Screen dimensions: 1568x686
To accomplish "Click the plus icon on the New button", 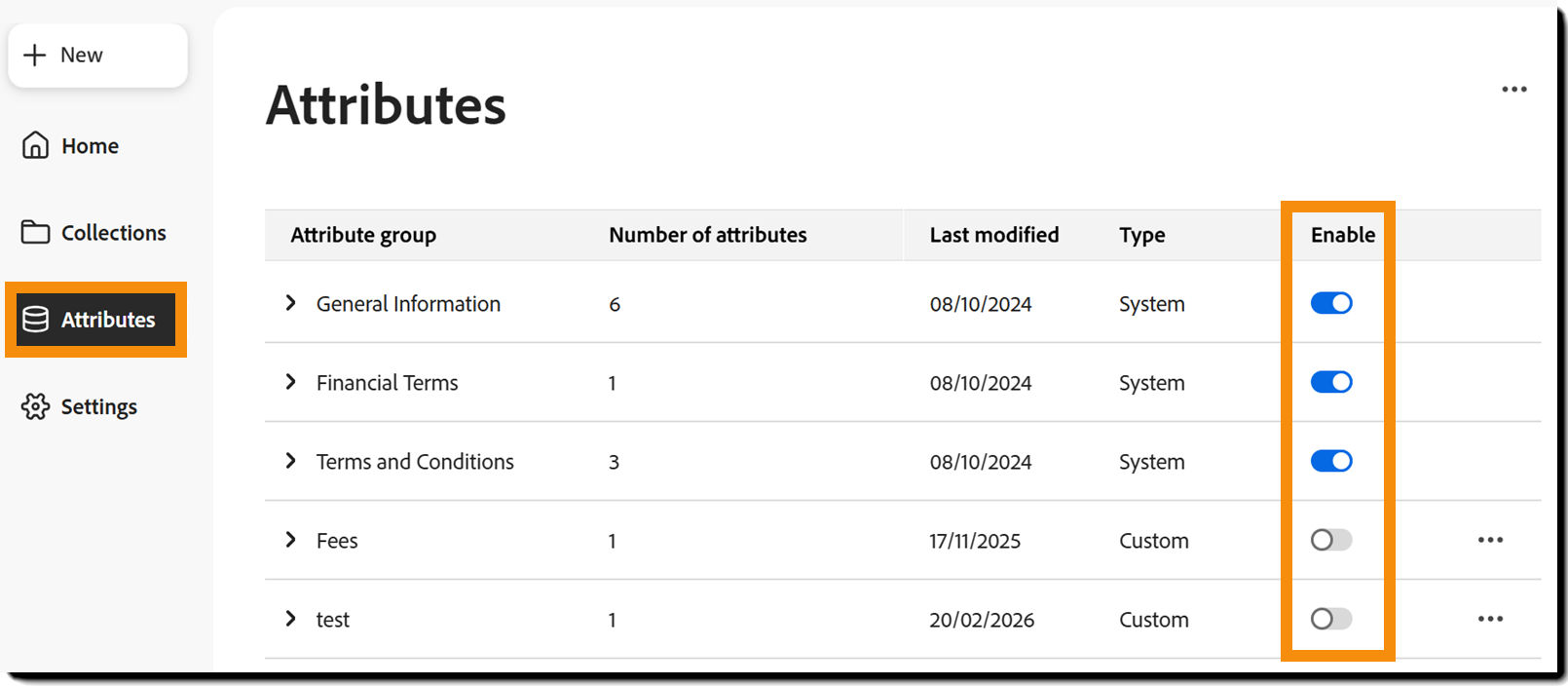I will click(36, 55).
